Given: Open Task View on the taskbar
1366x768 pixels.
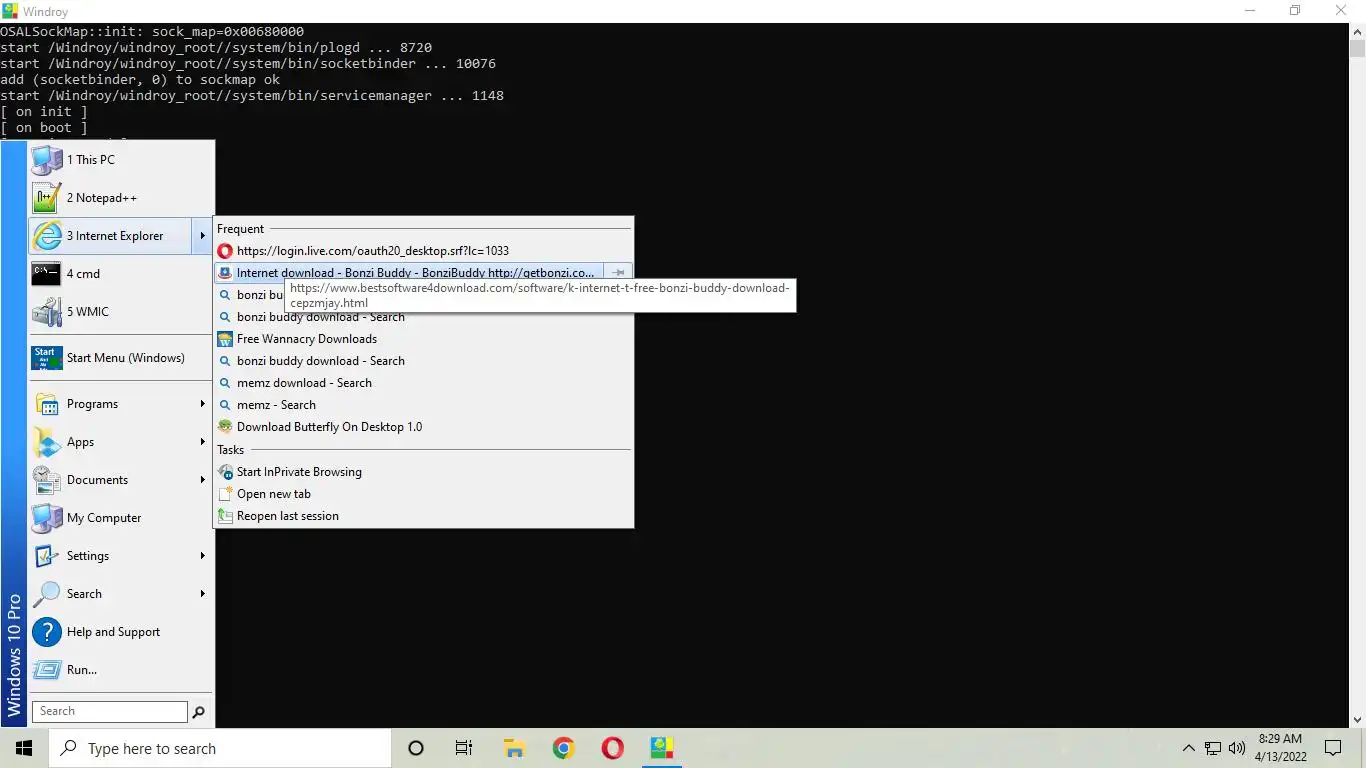Looking at the screenshot, I should 464,748.
